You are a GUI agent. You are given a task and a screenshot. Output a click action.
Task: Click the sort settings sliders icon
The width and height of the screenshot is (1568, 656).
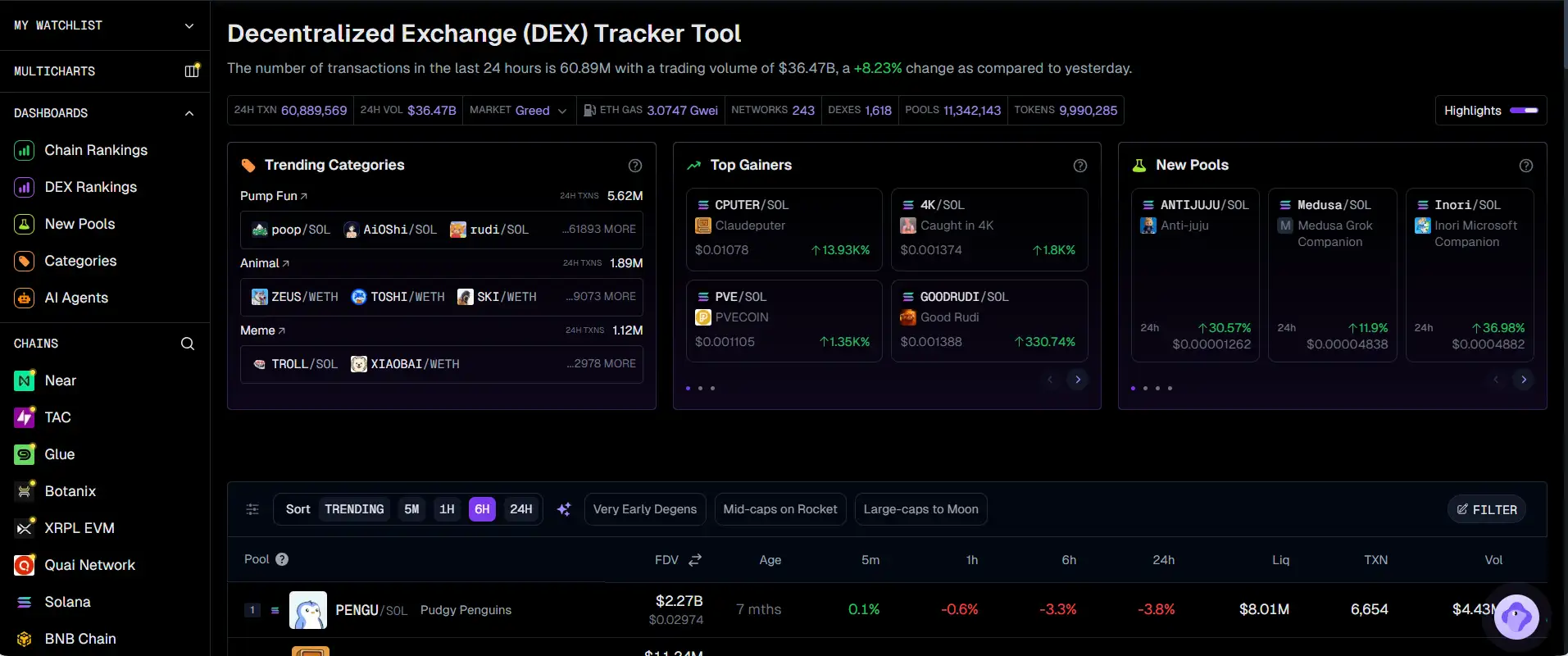[252, 509]
